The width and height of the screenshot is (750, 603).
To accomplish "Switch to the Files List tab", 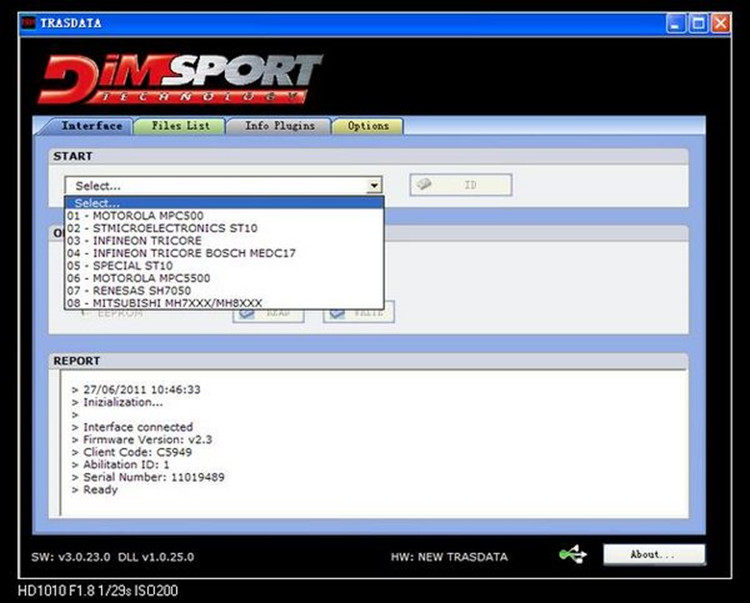I will (x=180, y=126).
